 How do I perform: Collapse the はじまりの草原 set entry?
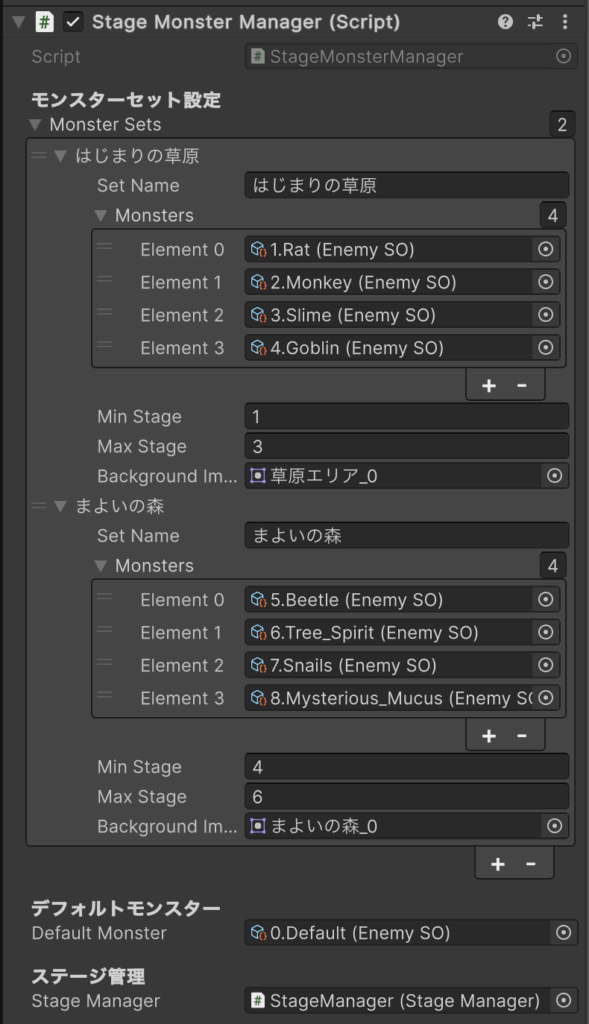(x=61, y=155)
